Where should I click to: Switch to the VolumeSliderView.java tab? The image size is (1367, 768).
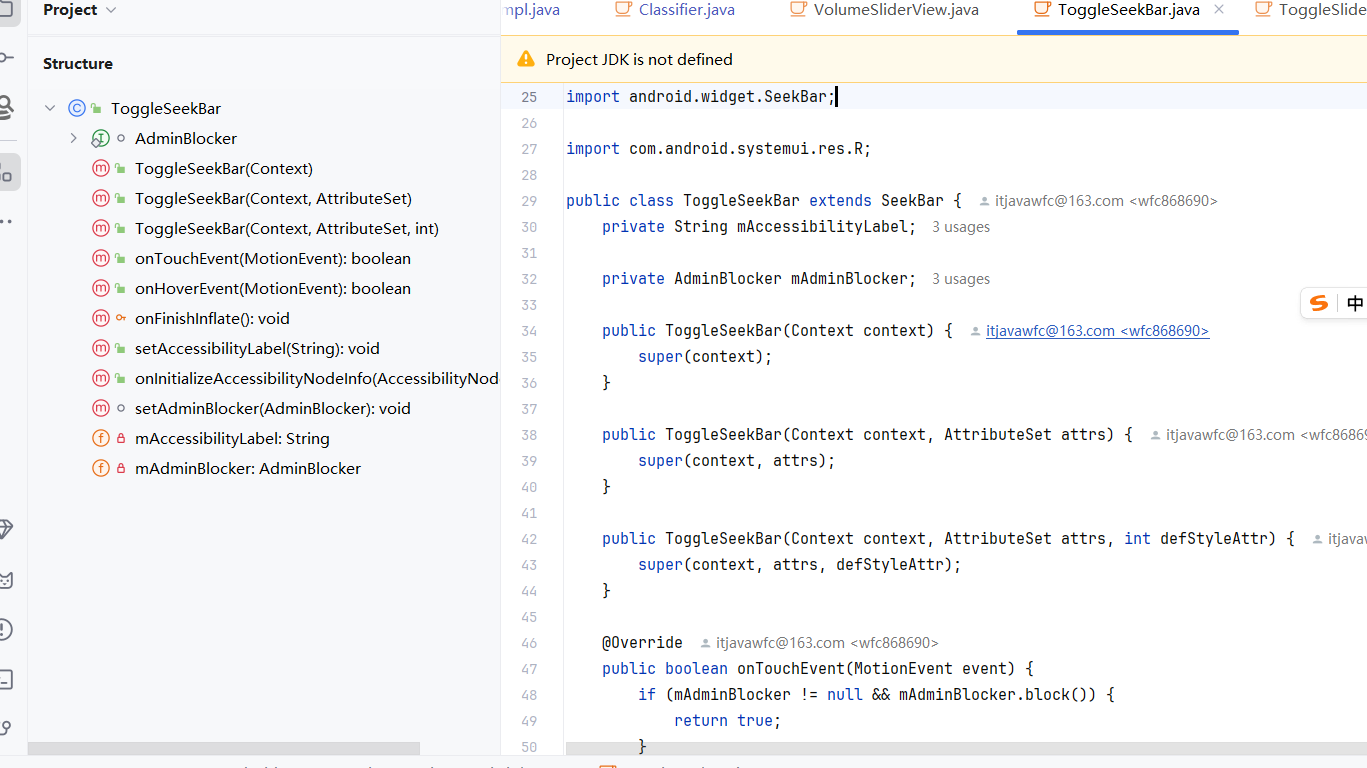point(885,10)
